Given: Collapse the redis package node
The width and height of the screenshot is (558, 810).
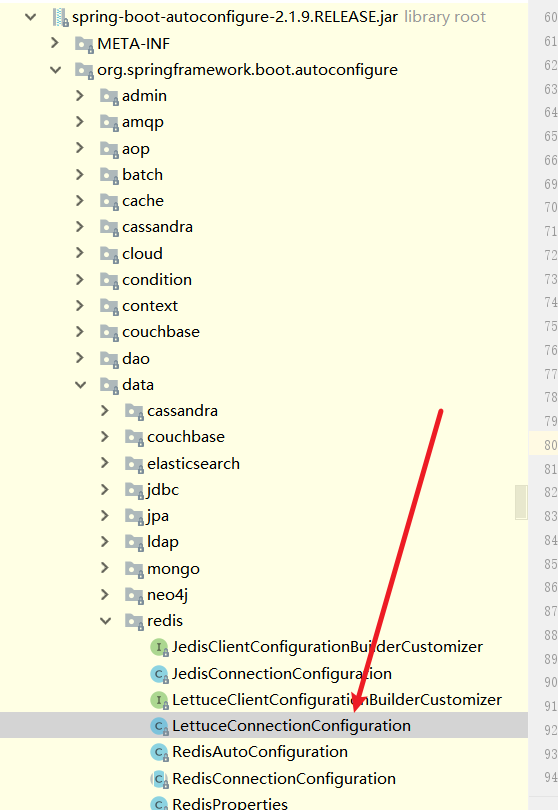Looking at the screenshot, I should click(105, 621).
